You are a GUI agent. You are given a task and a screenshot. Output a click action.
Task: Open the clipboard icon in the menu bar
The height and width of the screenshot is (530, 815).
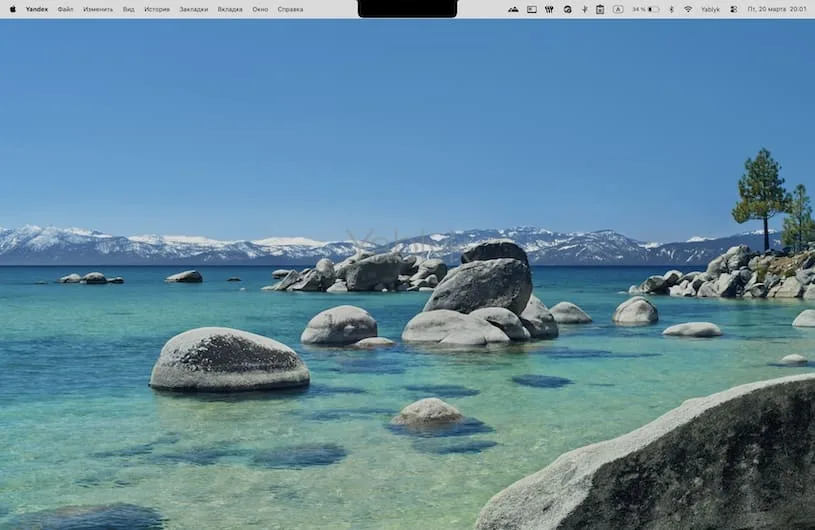pos(600,9)
